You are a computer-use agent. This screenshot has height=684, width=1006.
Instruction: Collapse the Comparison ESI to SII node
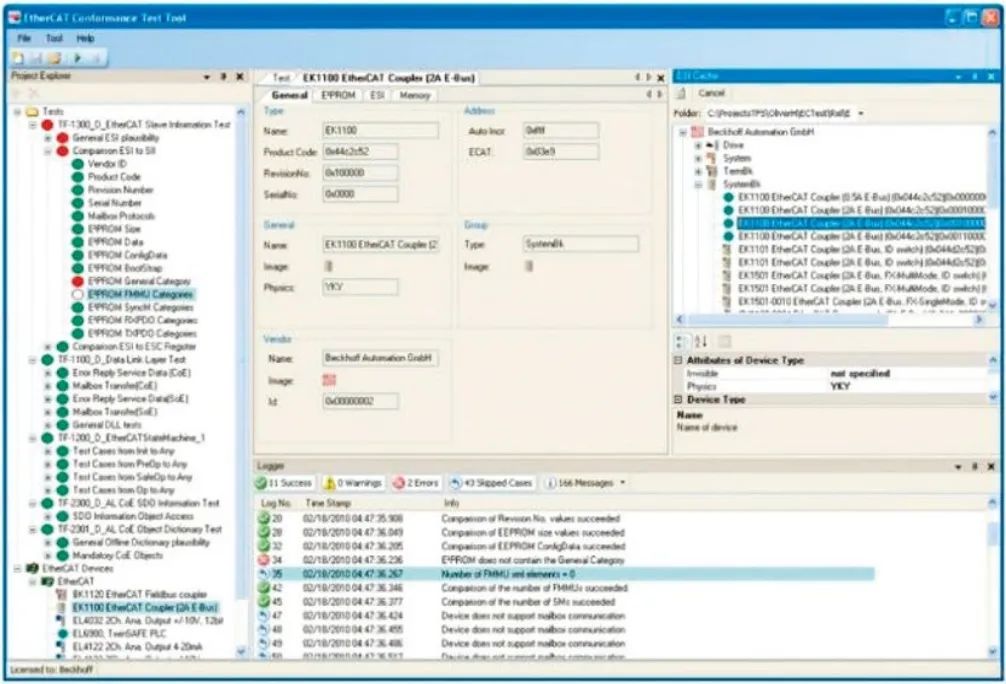(x=47, y=151)
